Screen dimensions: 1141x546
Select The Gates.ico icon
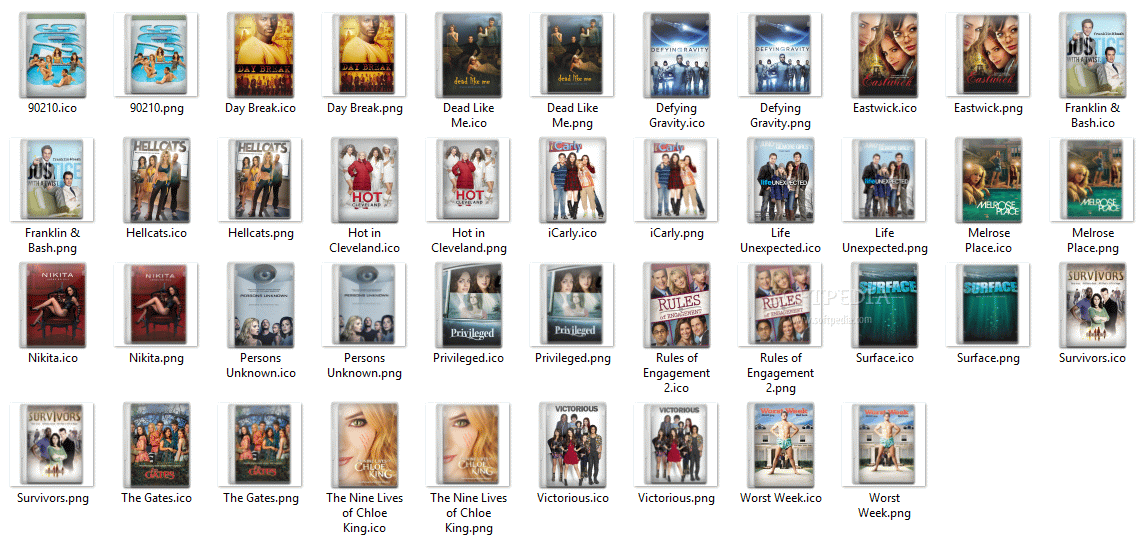click(x=156, y=445)
